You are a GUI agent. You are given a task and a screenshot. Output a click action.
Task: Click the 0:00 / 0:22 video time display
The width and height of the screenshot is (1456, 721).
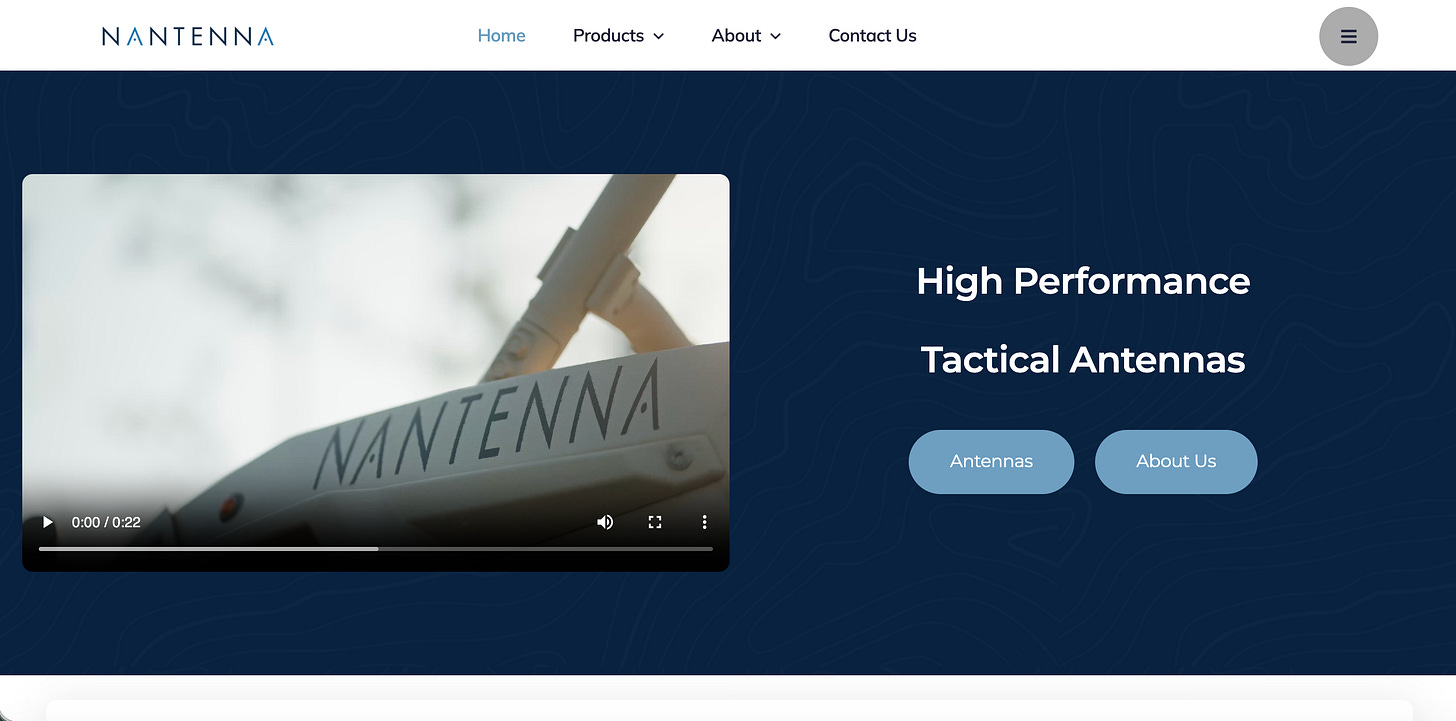(106, 522)
